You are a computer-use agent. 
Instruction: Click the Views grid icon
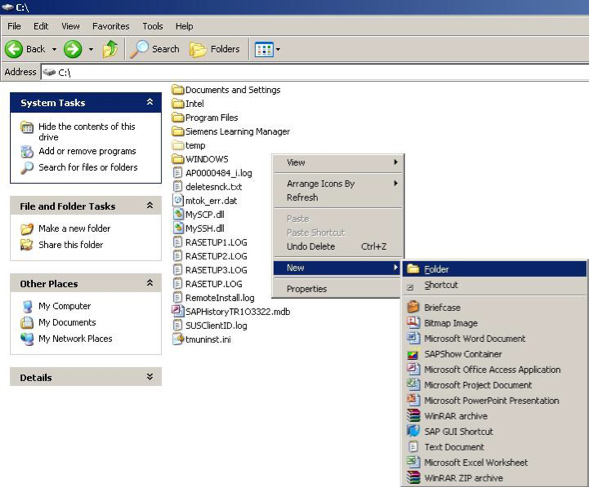point(264,49)
